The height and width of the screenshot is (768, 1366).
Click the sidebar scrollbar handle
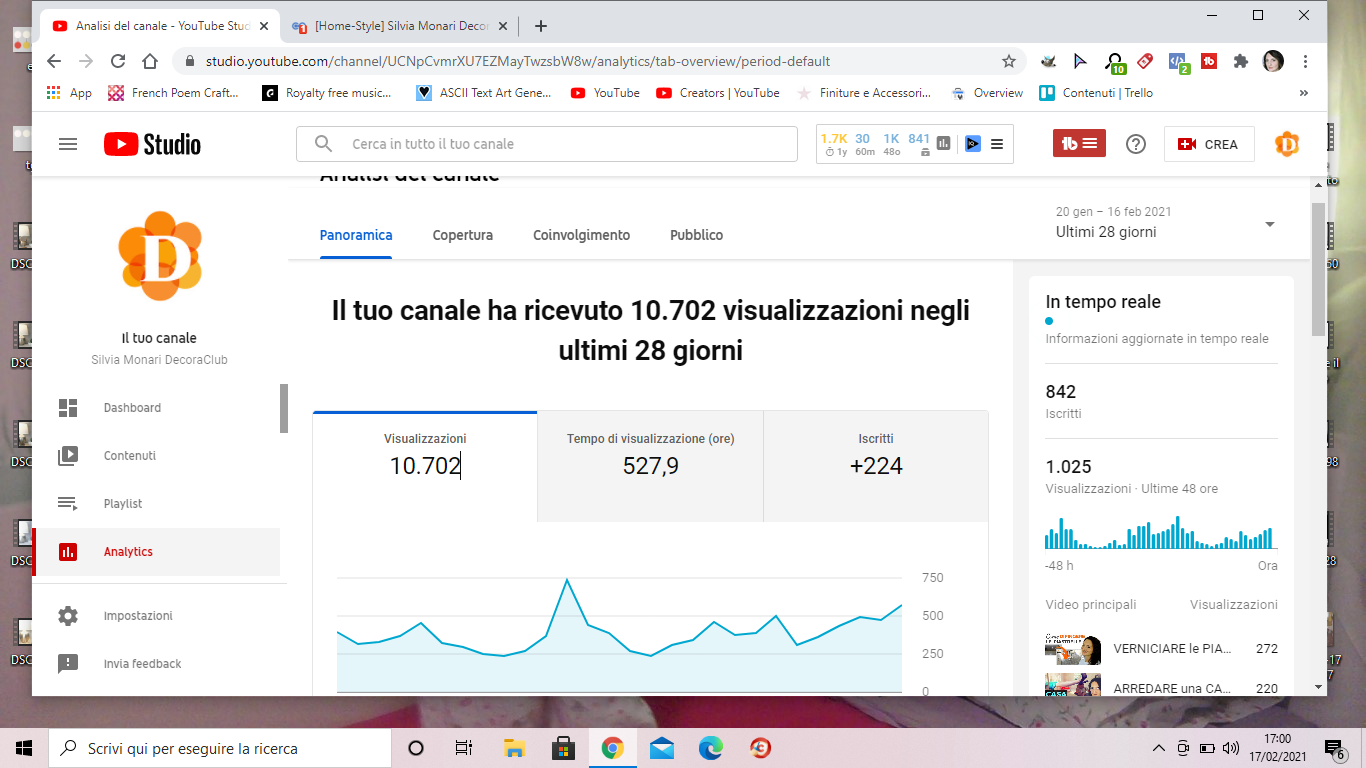tap(284, 408)
